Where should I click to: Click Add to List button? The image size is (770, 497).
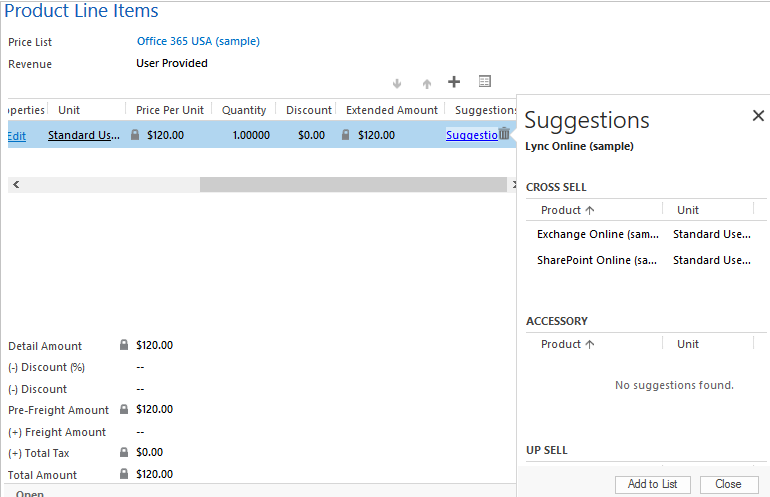tap(653, 484)
